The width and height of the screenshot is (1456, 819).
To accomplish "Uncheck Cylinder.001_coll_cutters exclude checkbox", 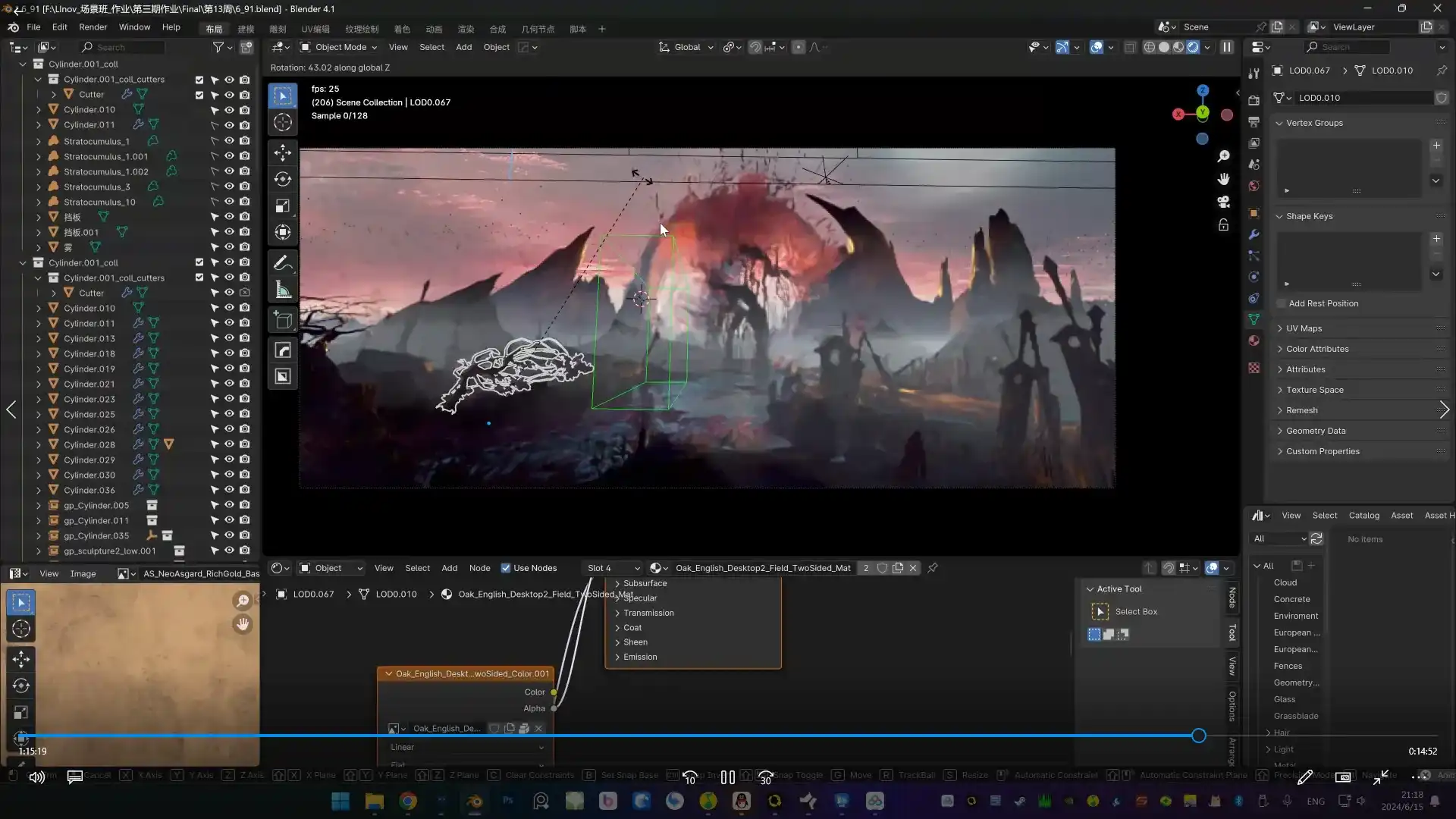I will 199,79.
